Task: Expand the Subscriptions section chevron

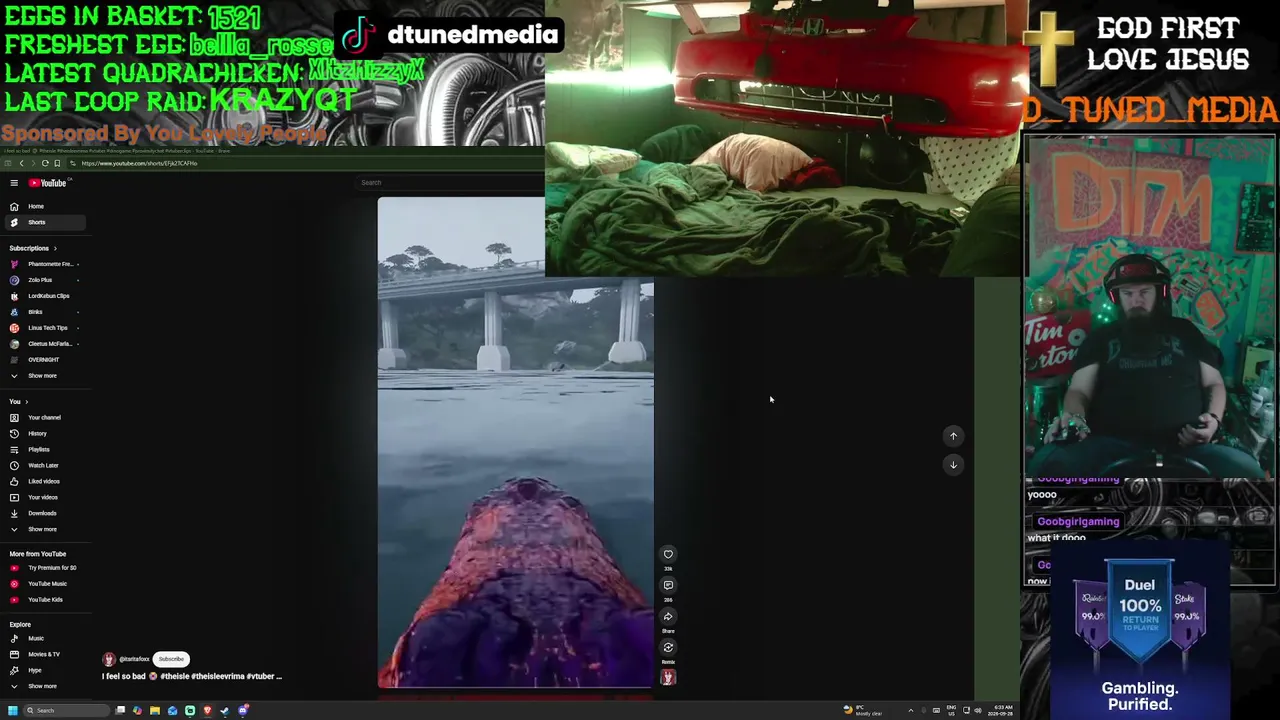Action: click(x=55, y=248)
